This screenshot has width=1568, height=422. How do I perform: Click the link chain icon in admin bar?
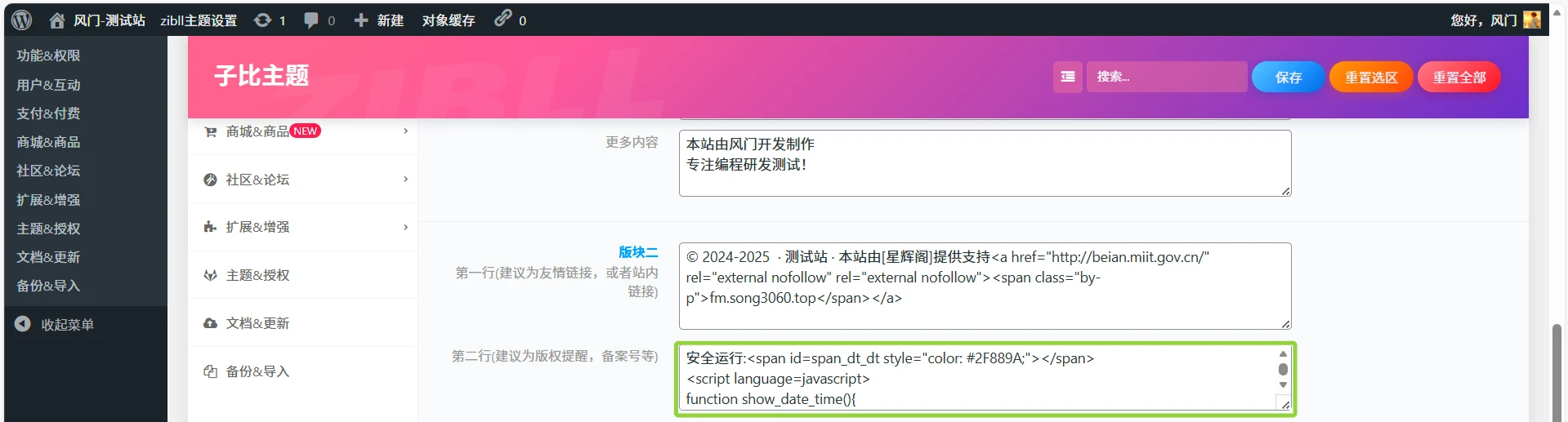pyautogui.click(x=503, y=19)
